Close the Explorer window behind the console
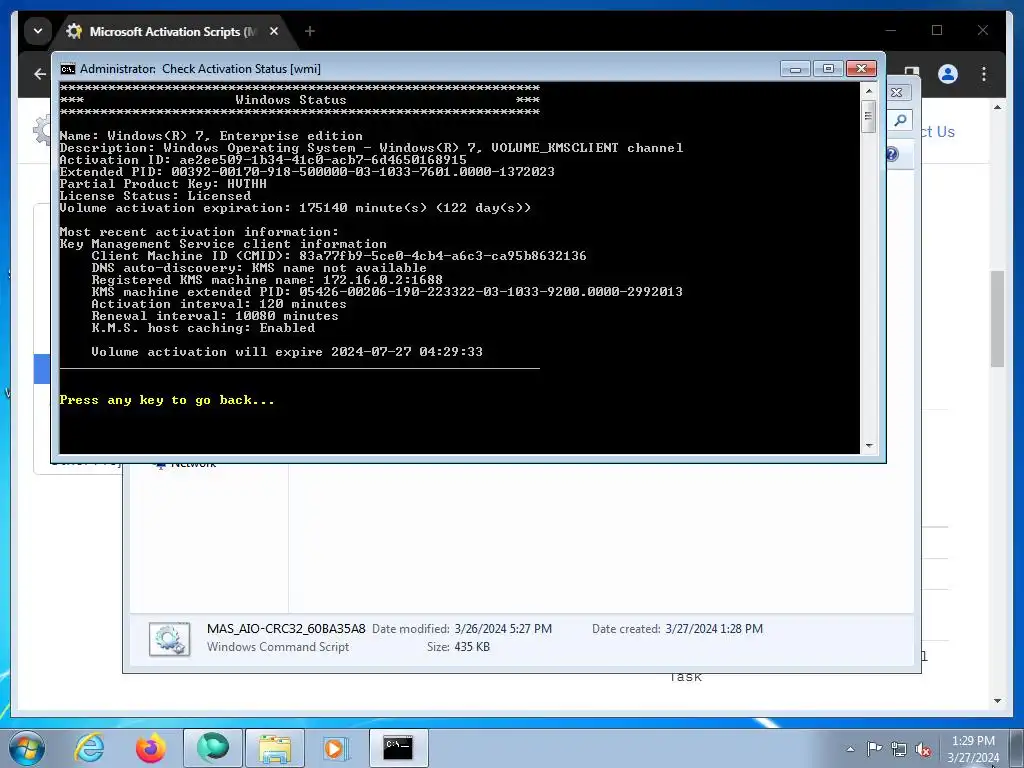This screenshot has width=1024, height=768. click(897, 93)
